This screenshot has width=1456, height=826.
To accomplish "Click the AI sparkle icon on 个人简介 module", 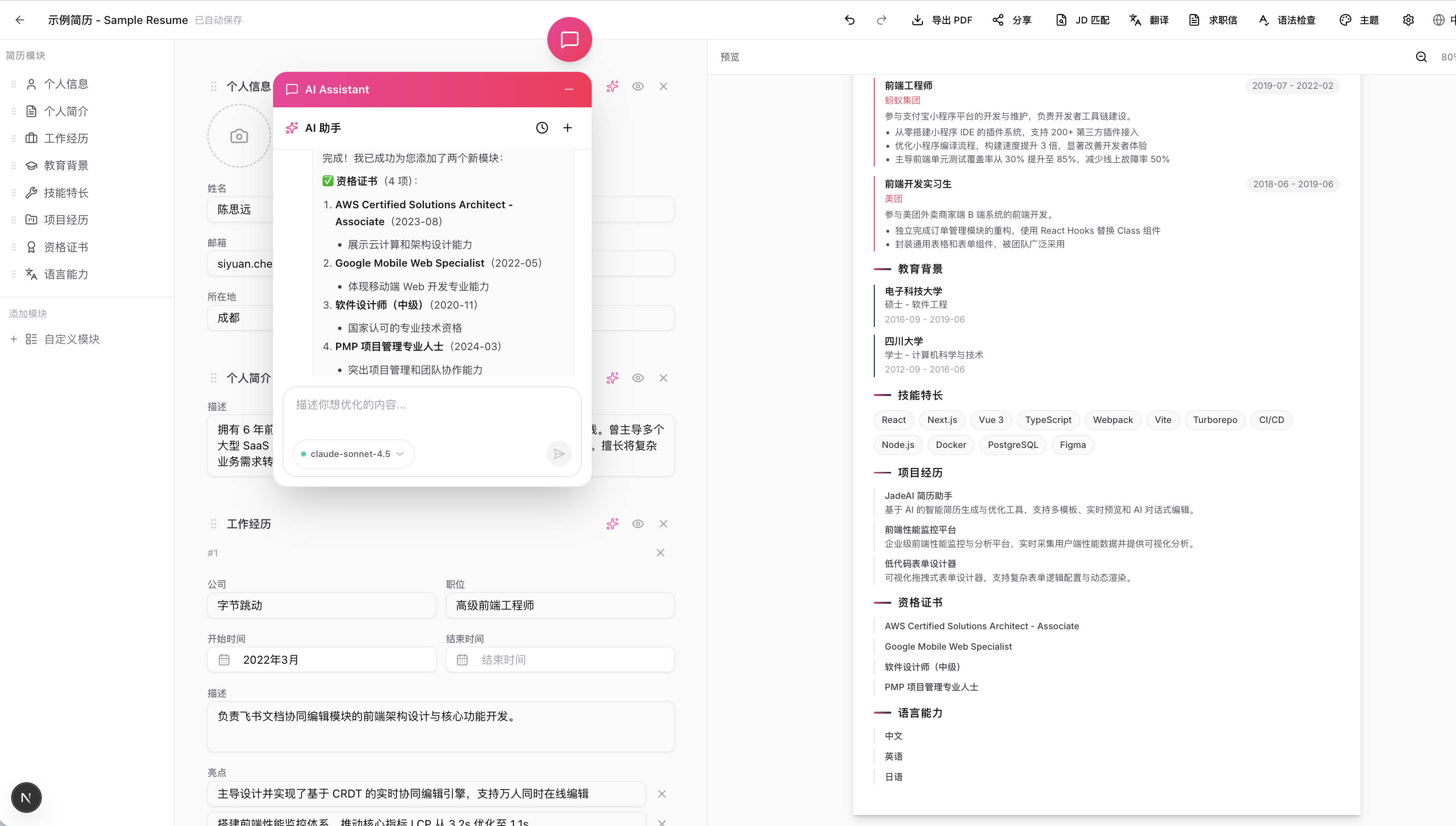I will click(x=612, y=378).
